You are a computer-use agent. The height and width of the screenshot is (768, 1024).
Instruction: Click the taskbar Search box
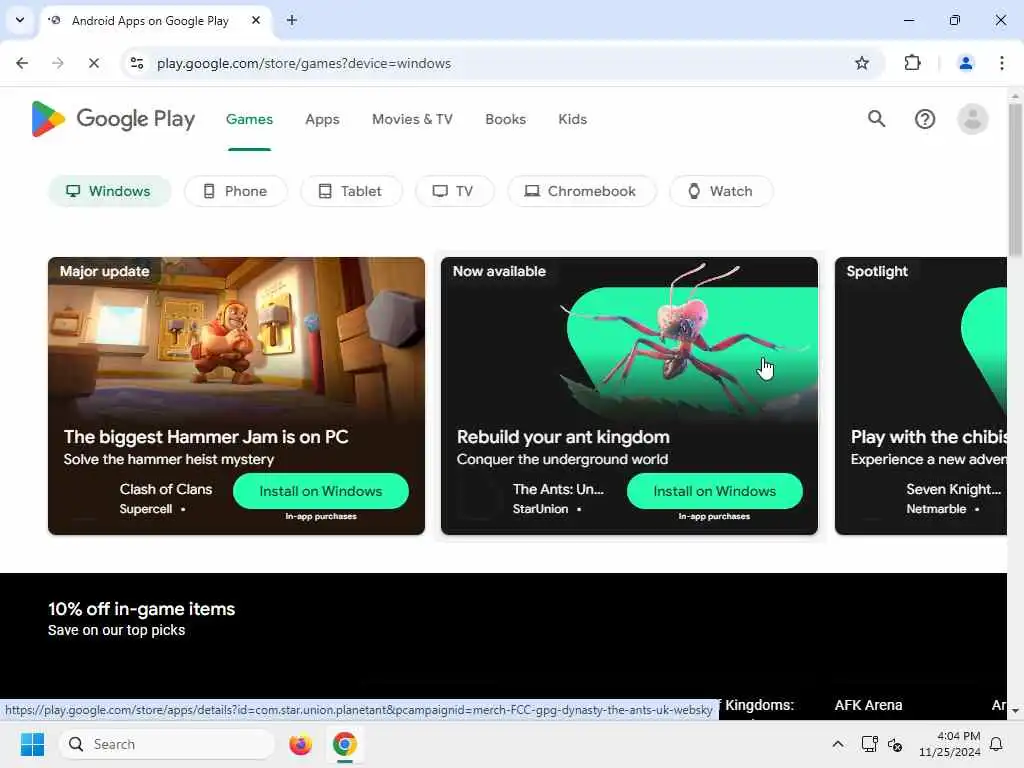[x=167, y=744]
